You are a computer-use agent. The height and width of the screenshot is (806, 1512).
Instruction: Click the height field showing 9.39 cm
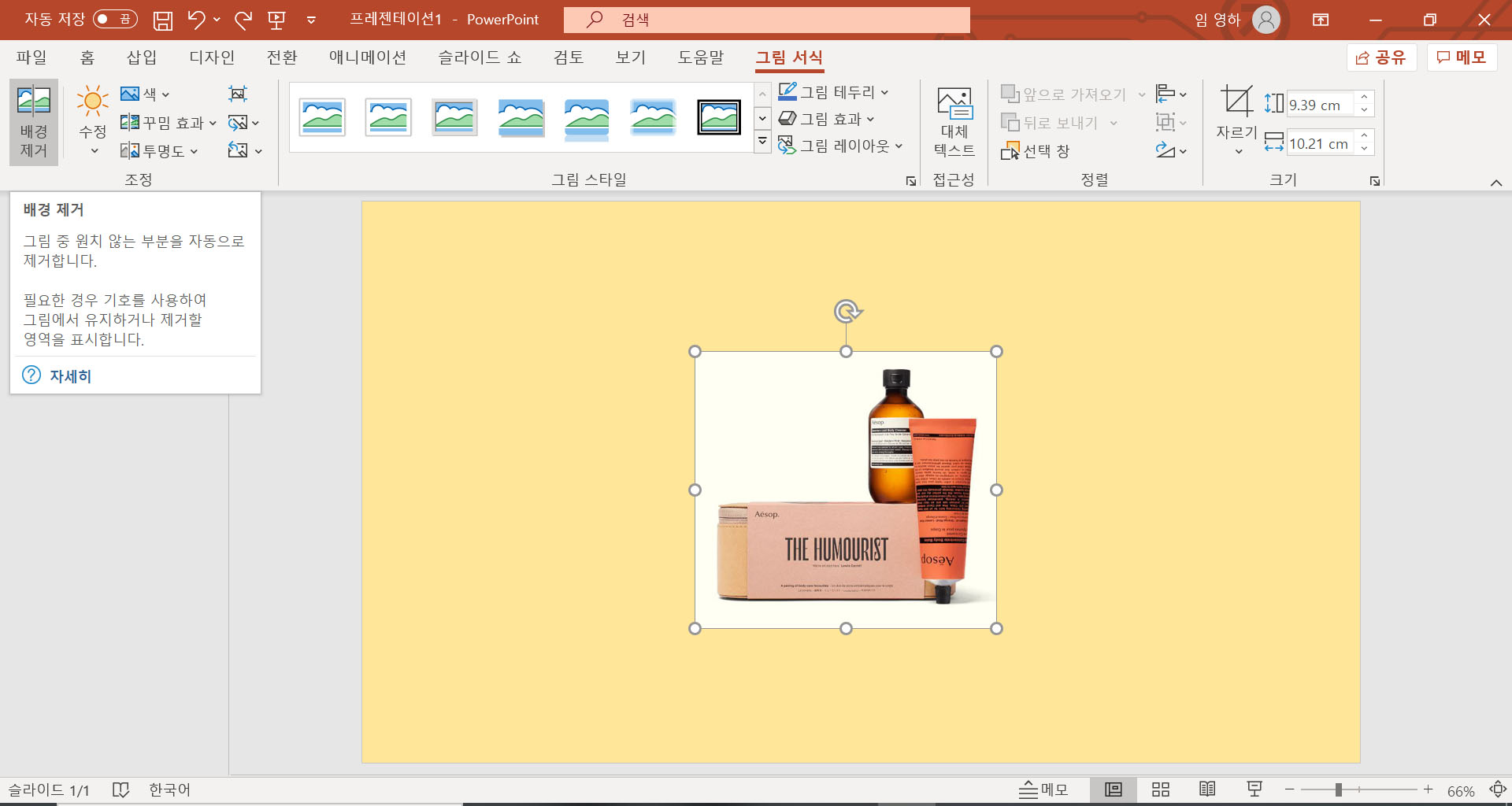(x=1320, y=105)
